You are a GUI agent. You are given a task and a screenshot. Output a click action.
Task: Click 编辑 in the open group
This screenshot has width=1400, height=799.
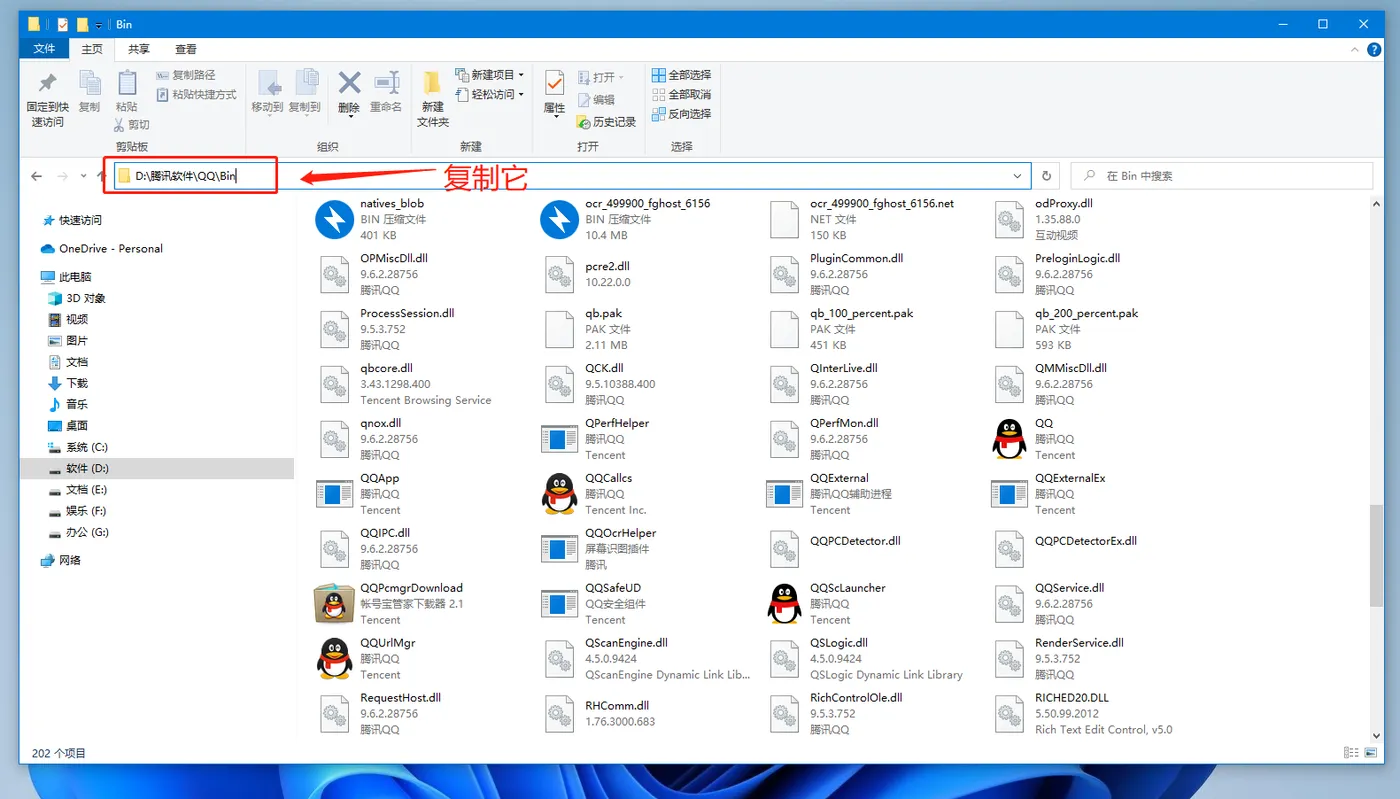pyautogui.click(x=596, y=100)
